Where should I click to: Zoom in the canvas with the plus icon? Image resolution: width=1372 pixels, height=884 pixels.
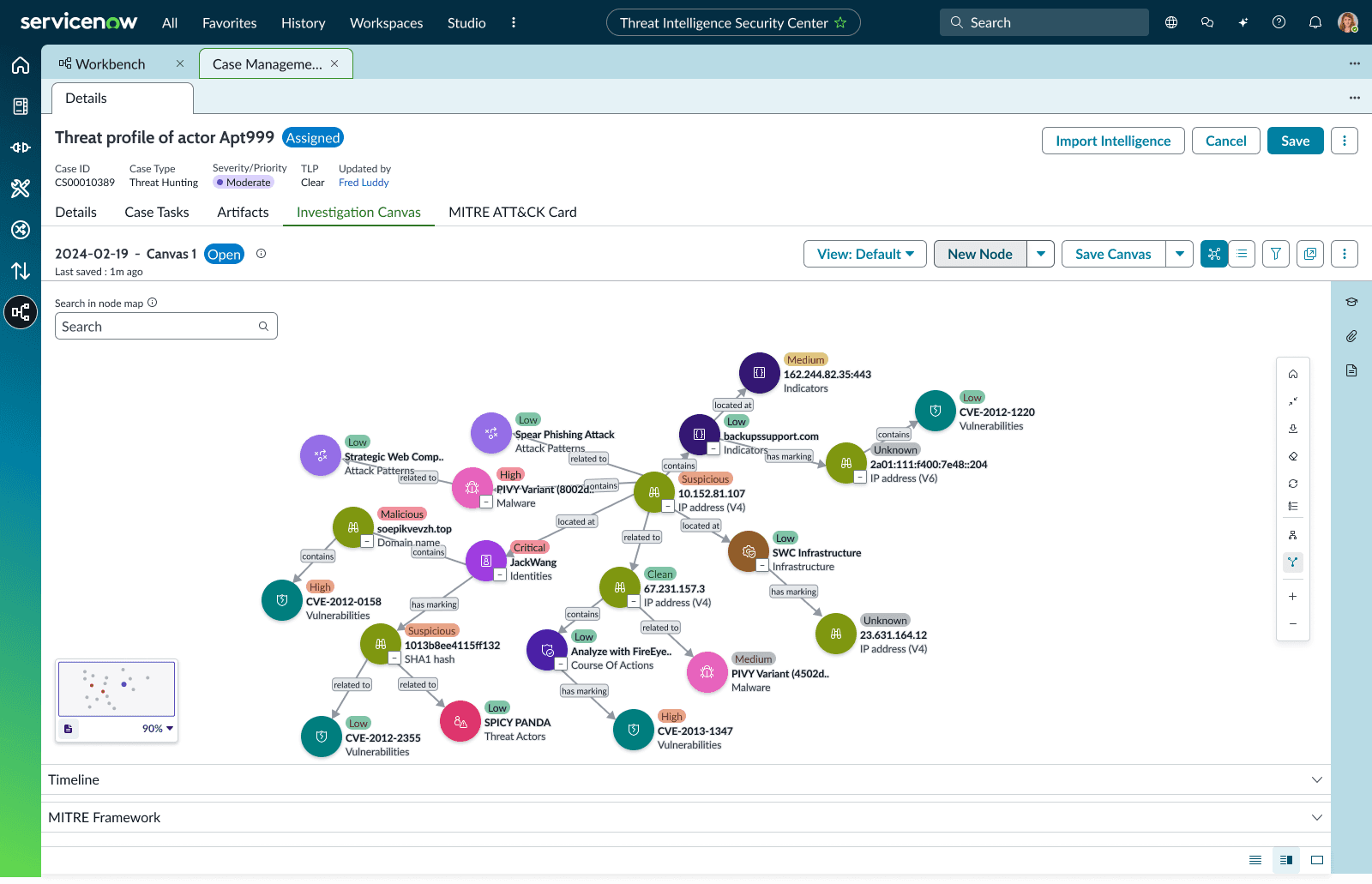tap(1293, 597)
